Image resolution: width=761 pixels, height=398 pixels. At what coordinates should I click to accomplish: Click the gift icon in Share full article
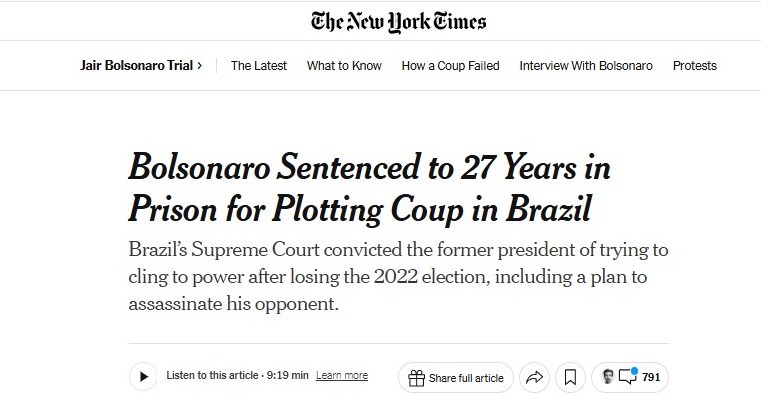tap(416, 378)
